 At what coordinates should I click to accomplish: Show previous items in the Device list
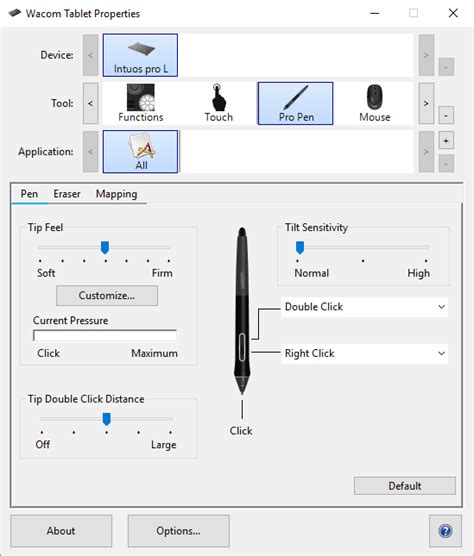pyautogui.click(x=91, y=55)
